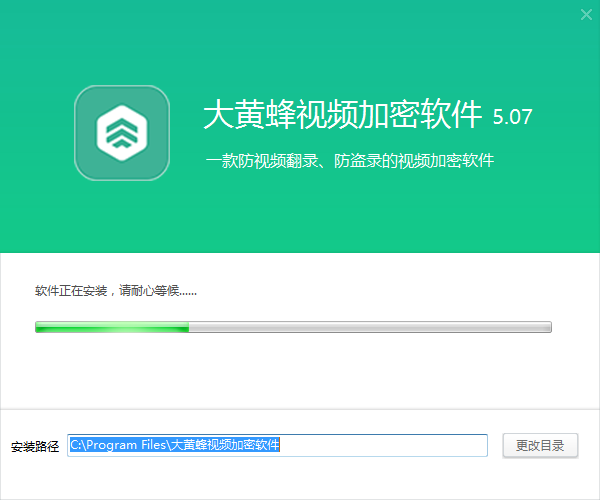Viewport: 600px width, 500px height.
Task: Close the installer with the X icon
Action: (586, 13)
